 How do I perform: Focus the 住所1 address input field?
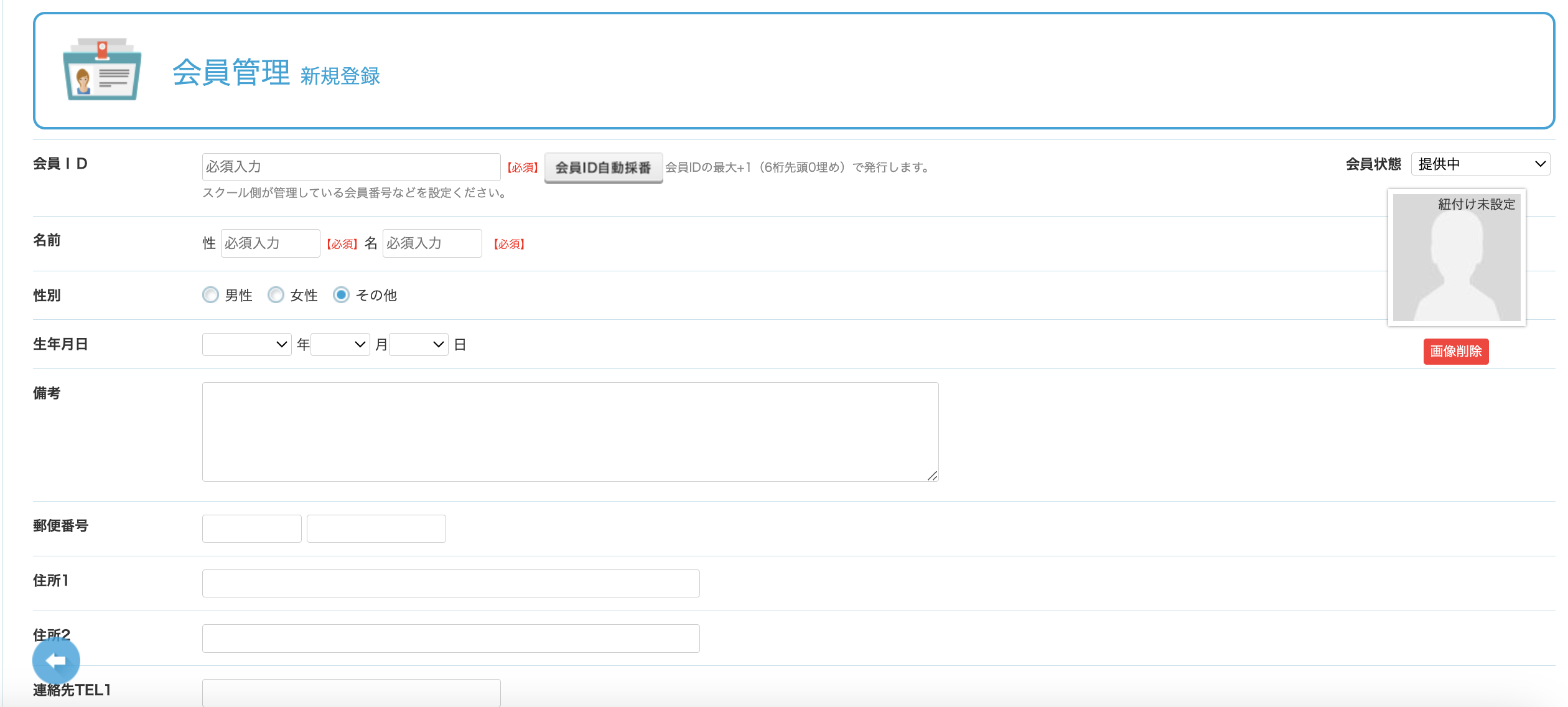[x=451, y=583]
